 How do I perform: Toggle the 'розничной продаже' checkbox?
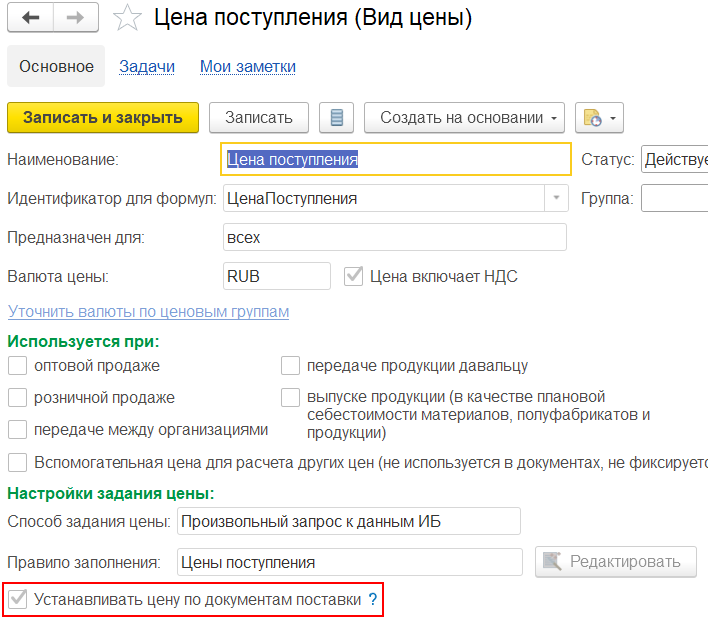point(17,398)
